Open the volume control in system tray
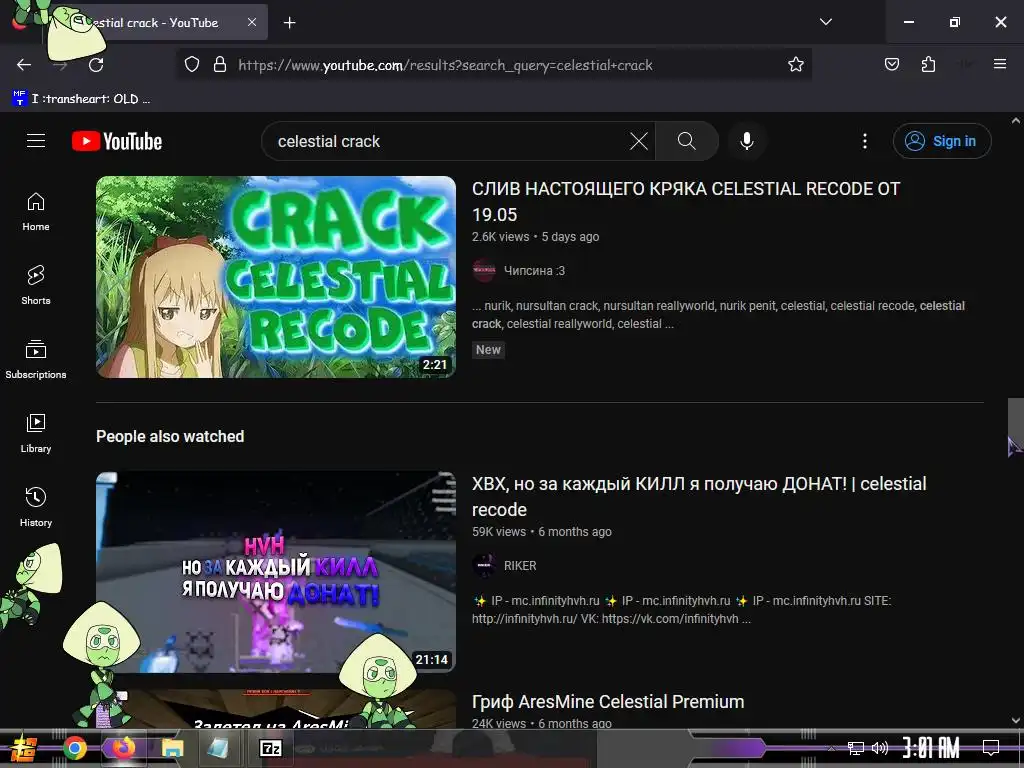The height and width of the screenshot is (768, 1024). coord(880,748)
